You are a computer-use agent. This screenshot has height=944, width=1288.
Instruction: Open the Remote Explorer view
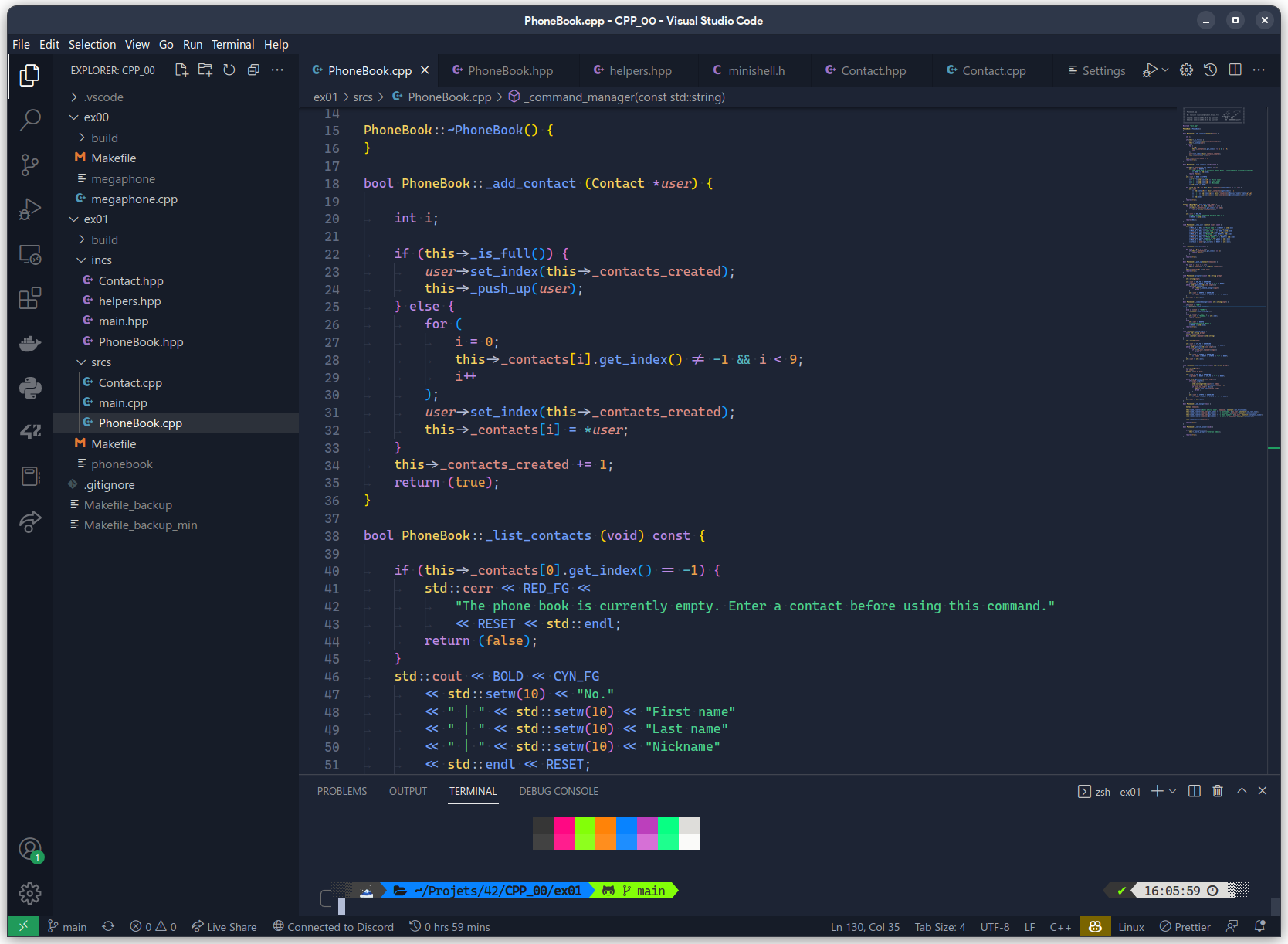coord(30,254)
